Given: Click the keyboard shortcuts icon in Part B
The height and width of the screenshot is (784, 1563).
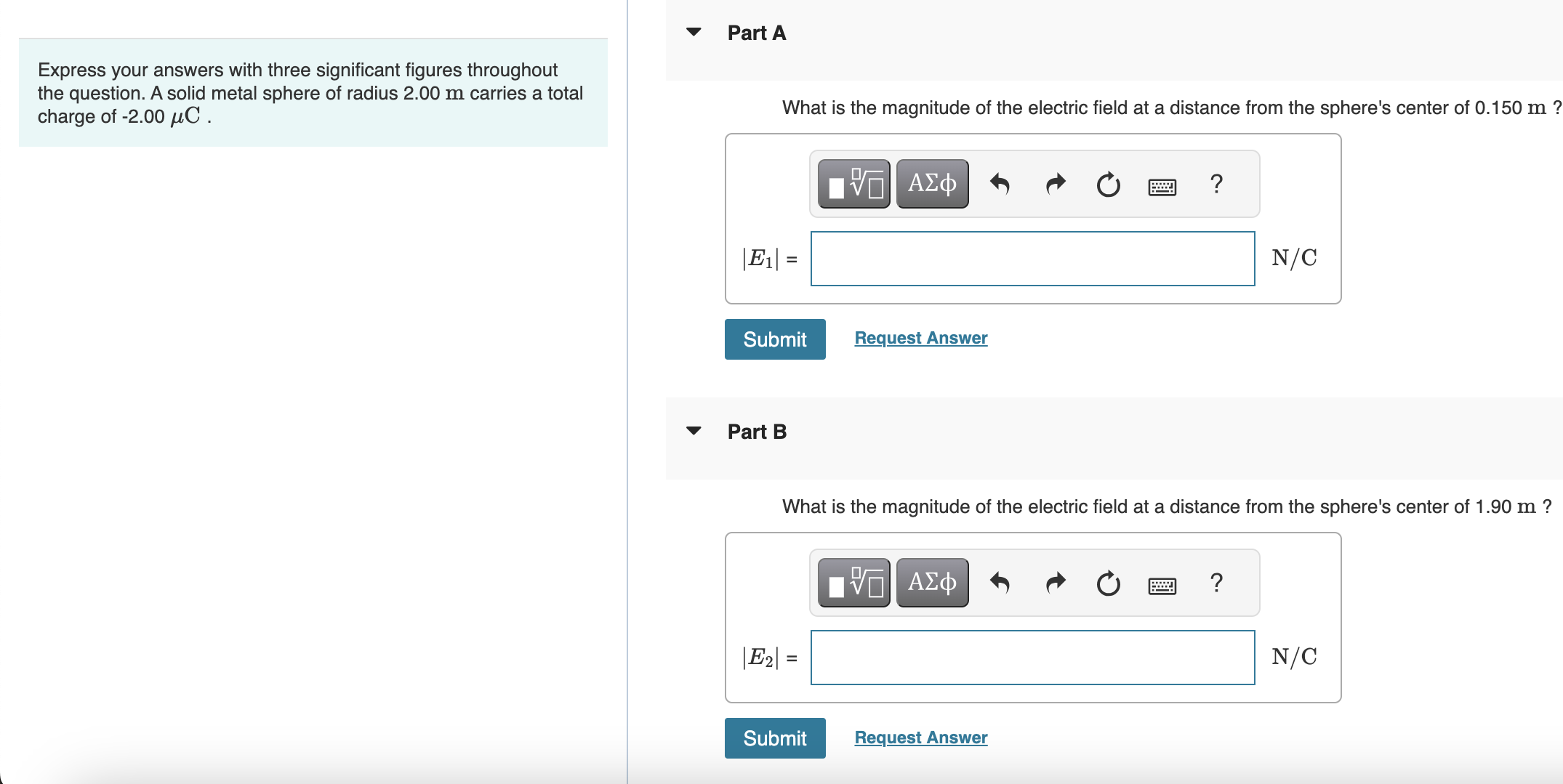Looking at the screenshot, I should pos(1161,585).
